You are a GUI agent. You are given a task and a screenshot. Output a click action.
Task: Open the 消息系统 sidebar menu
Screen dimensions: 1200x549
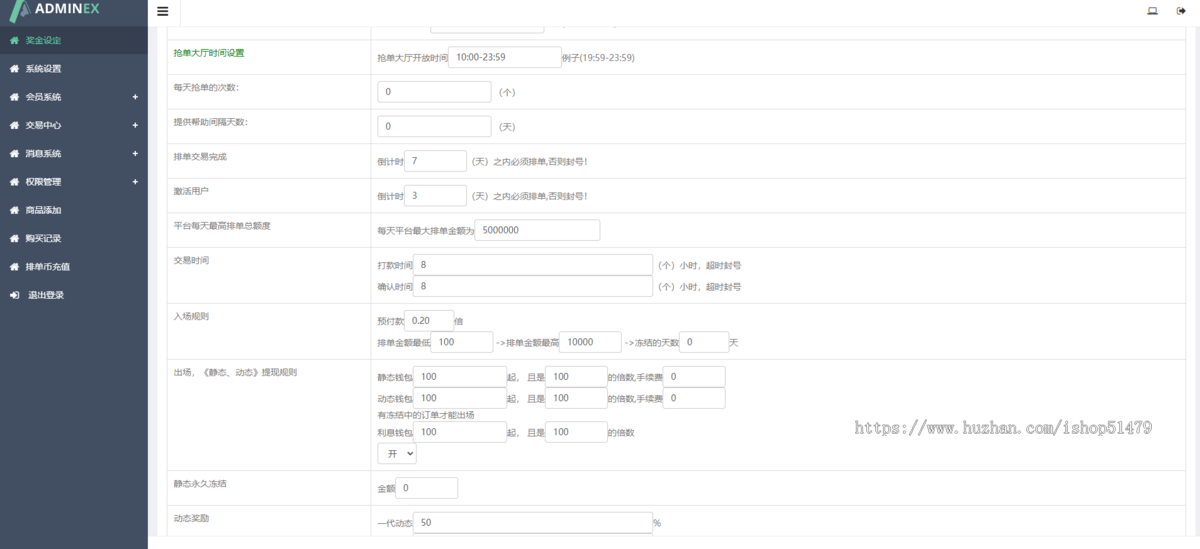pyautogui.click(x=74, y=153)
